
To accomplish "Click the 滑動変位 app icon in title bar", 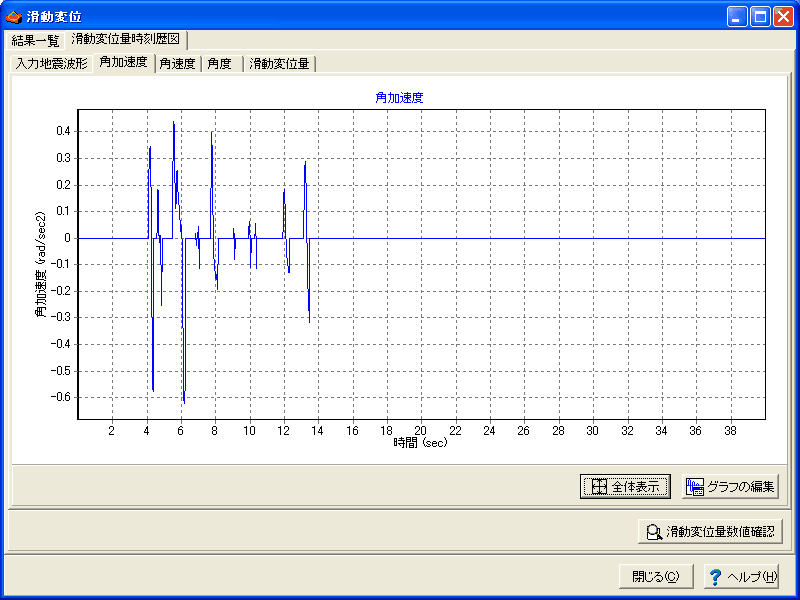I will click(14, 17).
